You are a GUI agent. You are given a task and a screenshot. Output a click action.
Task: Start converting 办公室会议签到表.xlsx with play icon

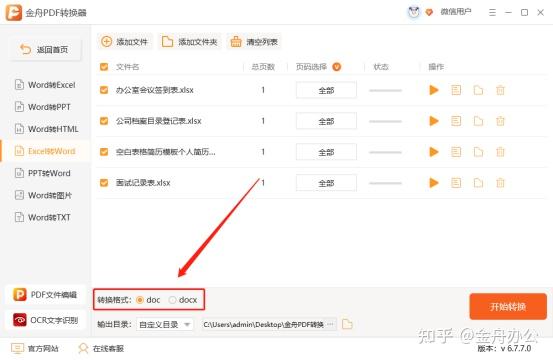point(433,90)
